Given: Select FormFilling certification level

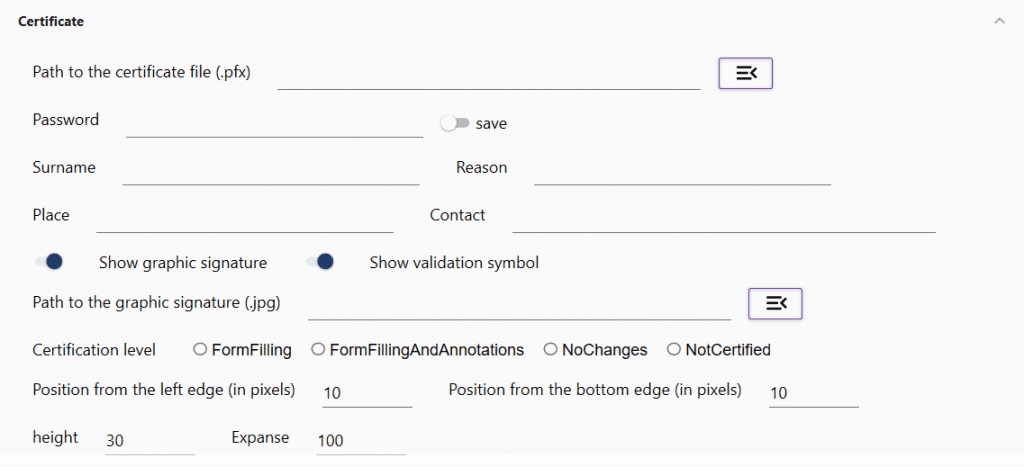Looking at the screenshot, I should point(200,350).
